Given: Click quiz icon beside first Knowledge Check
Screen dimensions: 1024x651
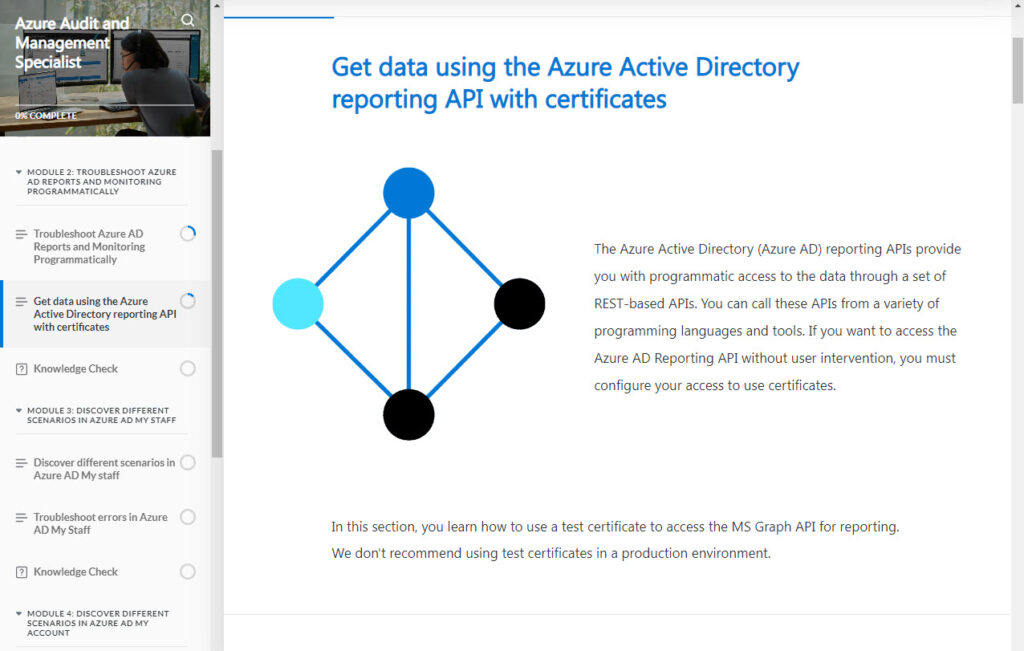Looking at the screenshot, I should point(21,369).
